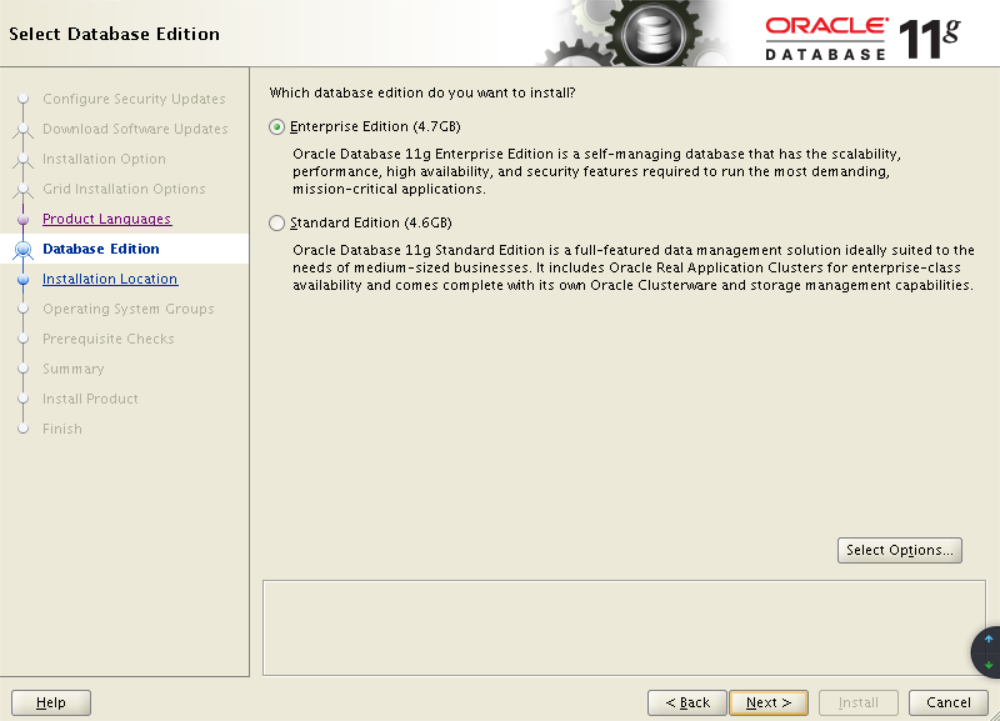Click Operating System Groups step label
The width and height of the screenshot is (1000, 721).
pyautogui.click(x=128, y=309)
